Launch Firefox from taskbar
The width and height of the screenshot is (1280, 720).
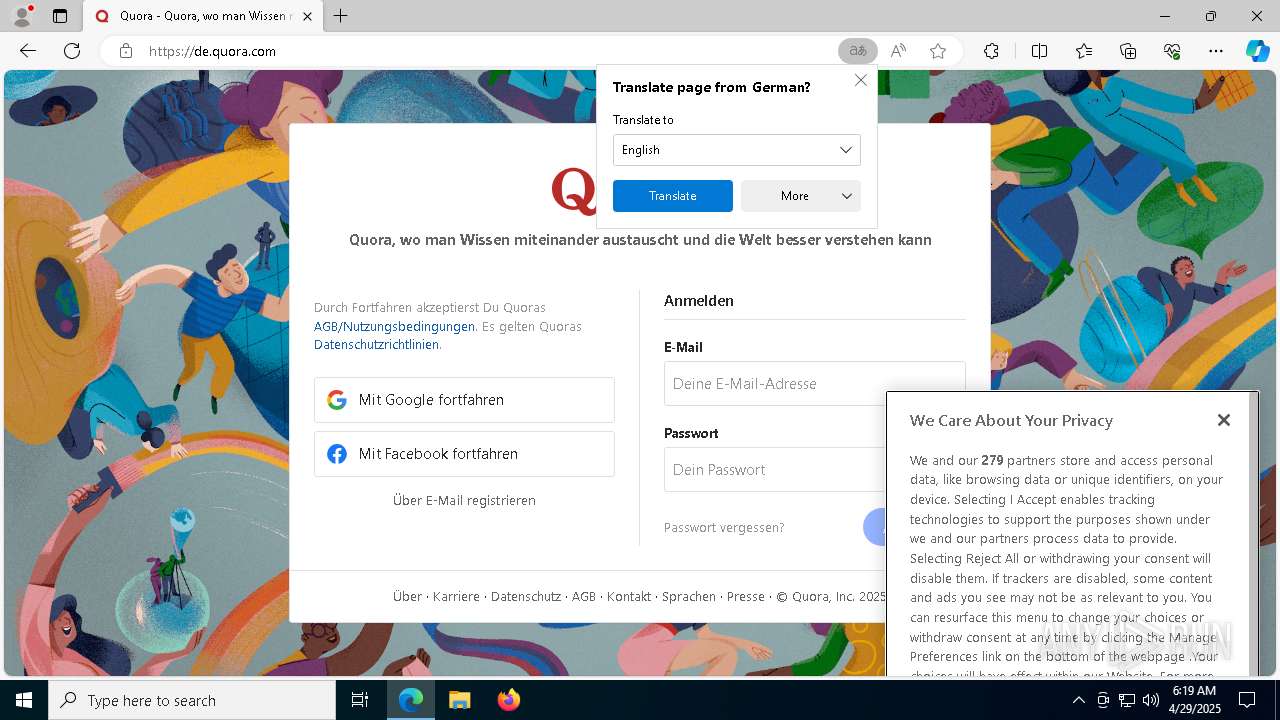coord(508,700)
